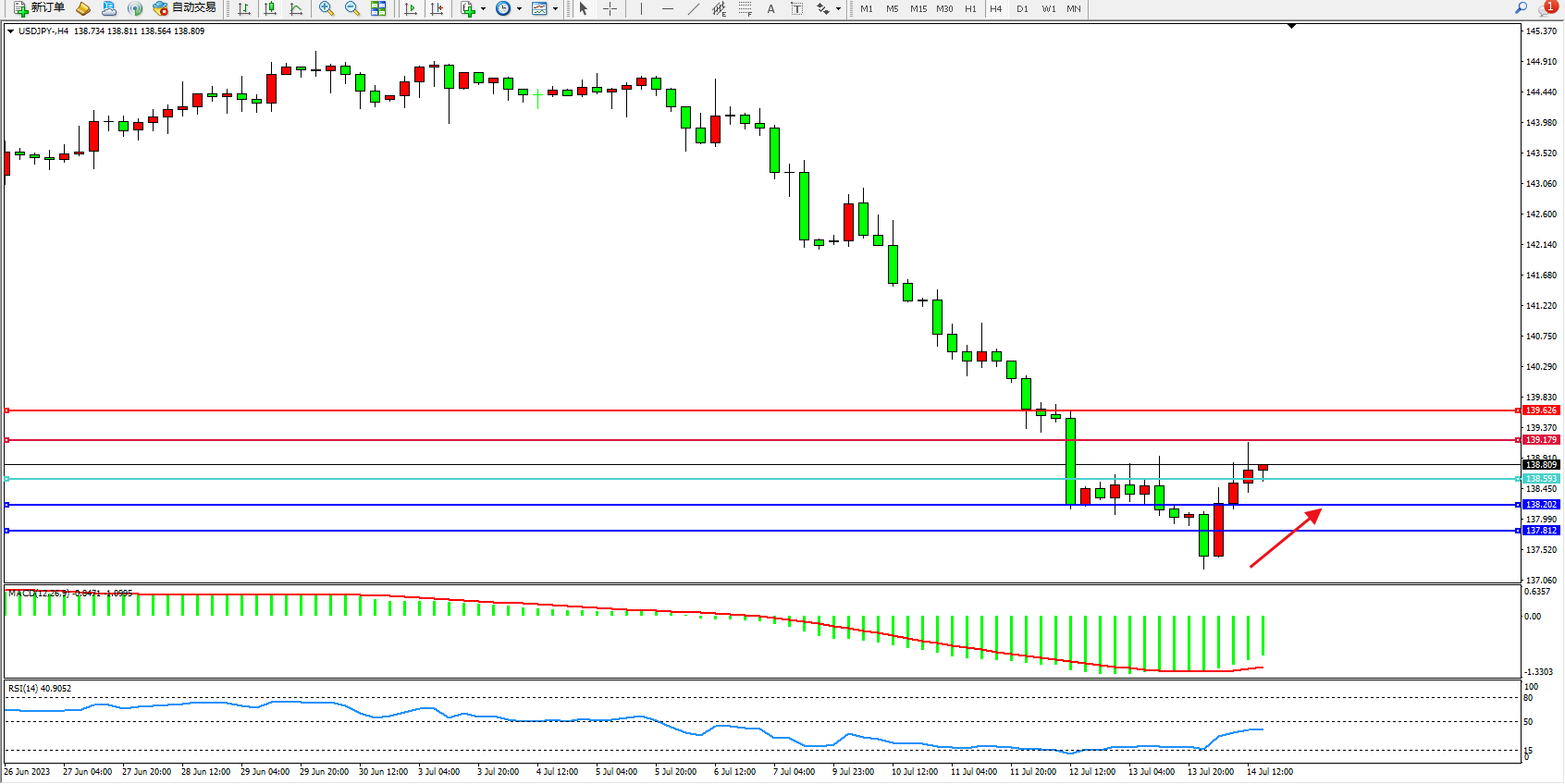Open the chart templates dropdown arrow
This screenshot has width=1565, height=784.
555,8
